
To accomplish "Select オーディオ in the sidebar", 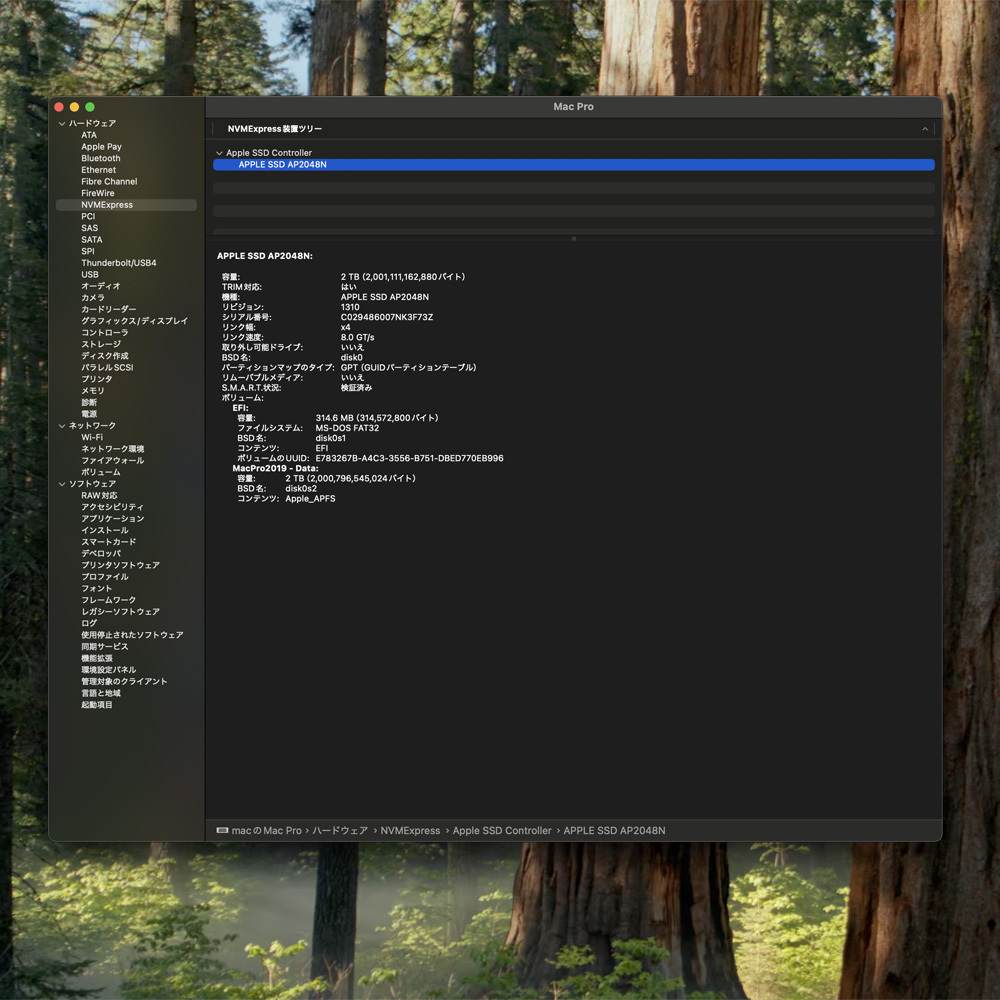I will tap(100, 286).
